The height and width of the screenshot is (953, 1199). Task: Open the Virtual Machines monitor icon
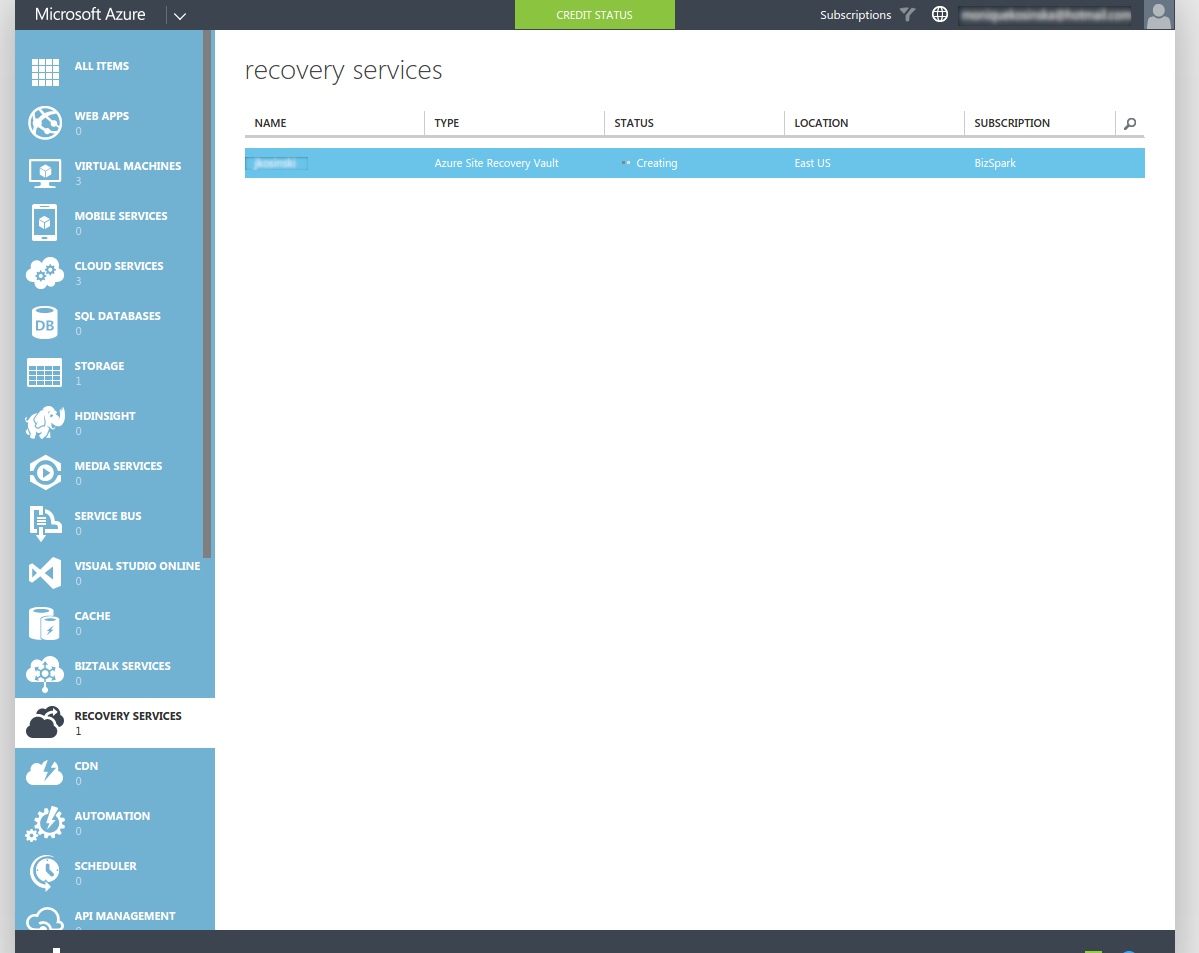(x=45, y=173)
